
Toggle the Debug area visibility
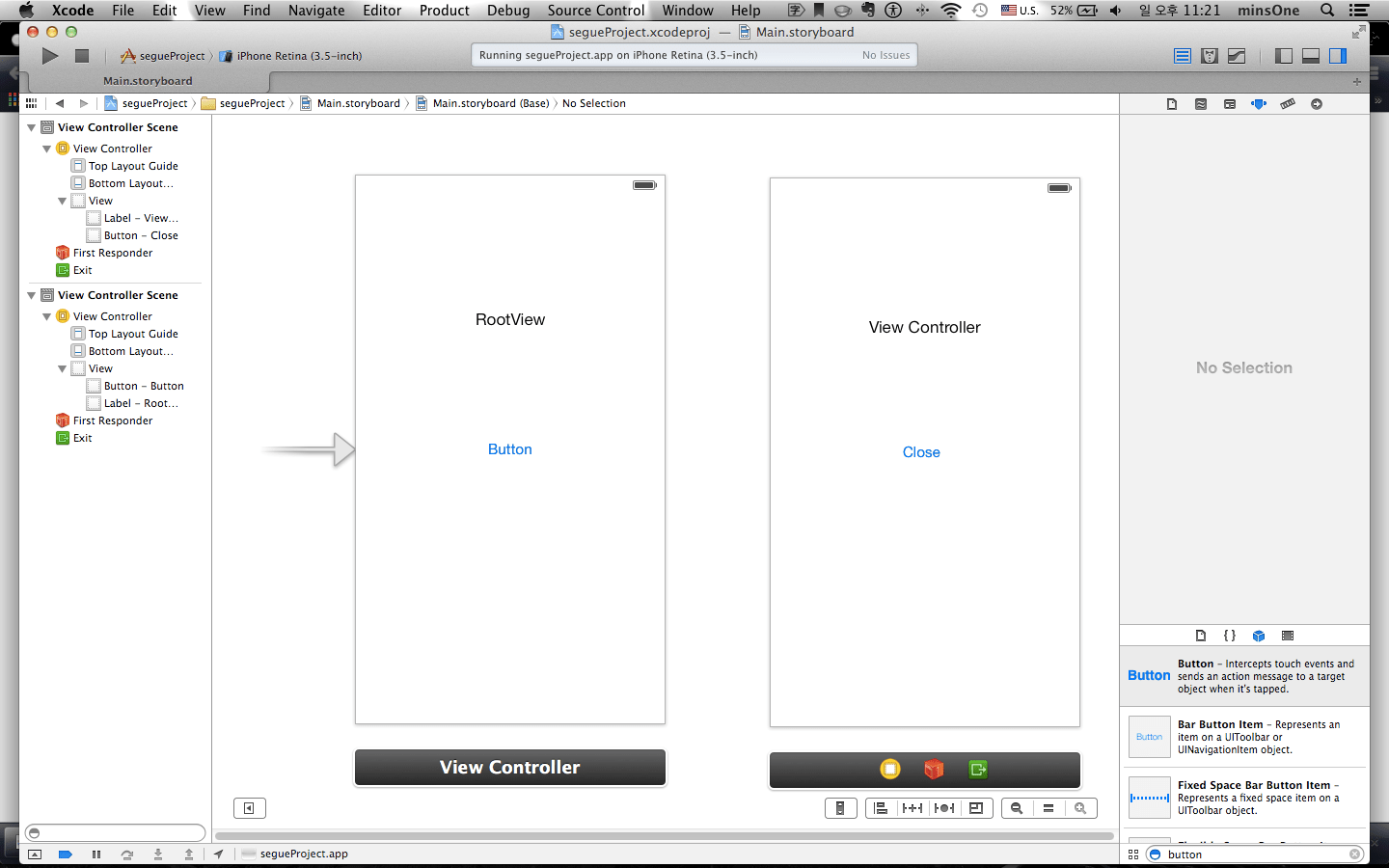pos(1311,56)
